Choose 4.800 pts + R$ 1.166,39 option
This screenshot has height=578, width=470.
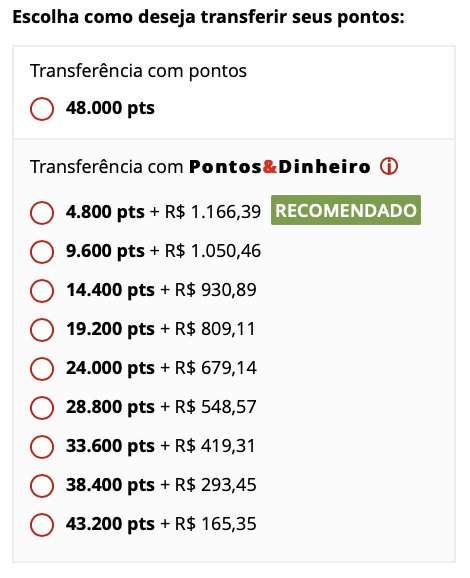42,213
